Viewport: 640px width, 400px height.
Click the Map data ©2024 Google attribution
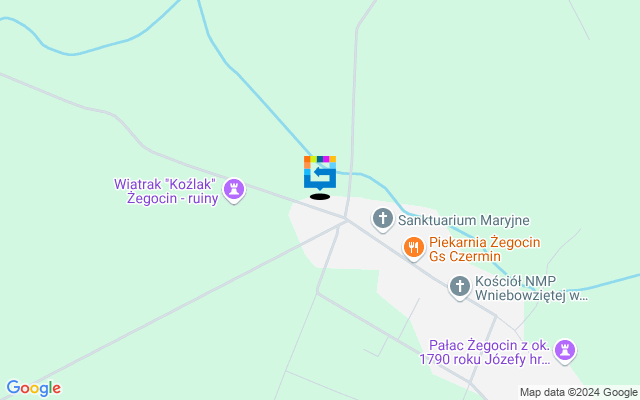coord(578,393)
